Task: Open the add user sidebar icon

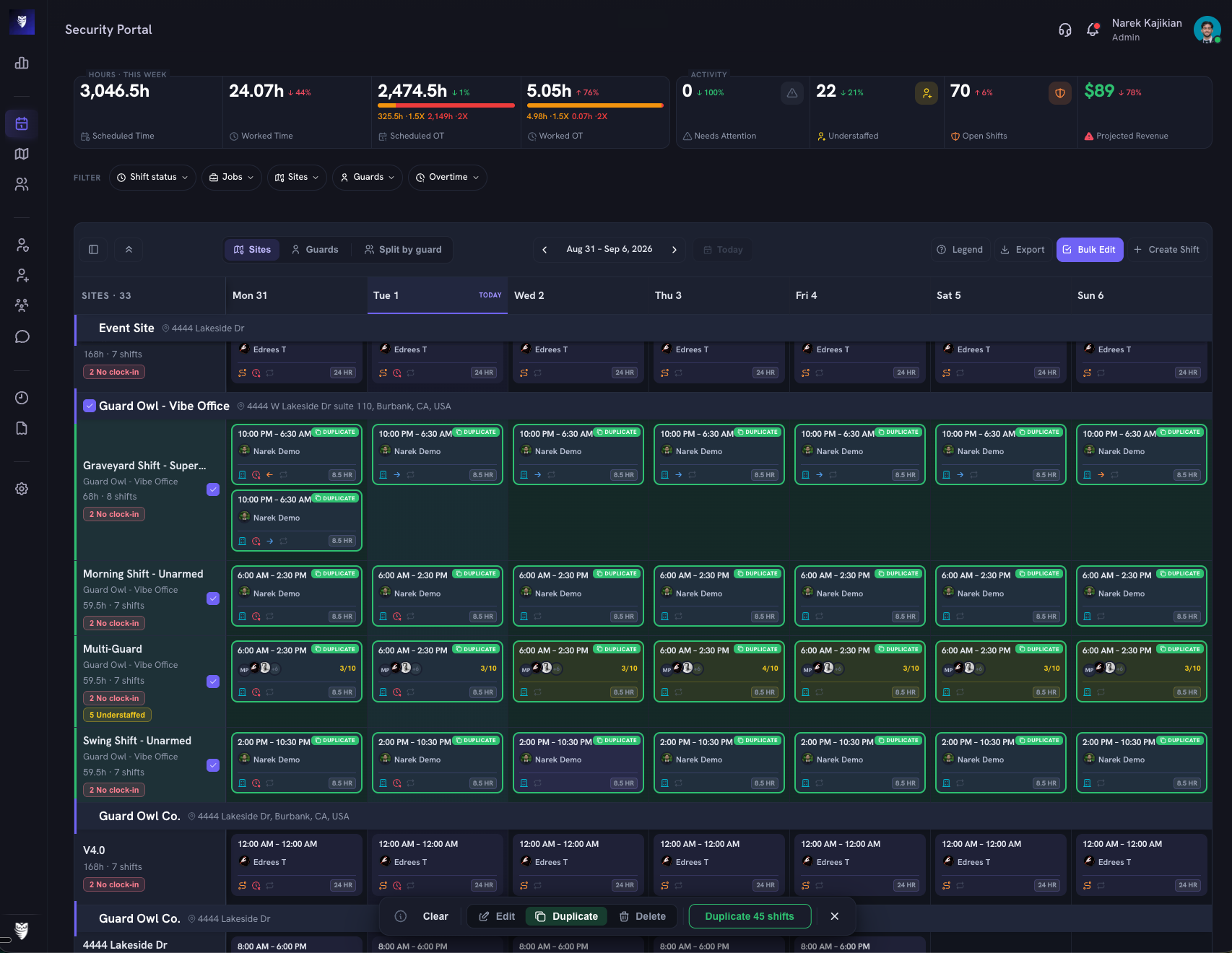Action: pyautogui.click(x=22, y=275)
